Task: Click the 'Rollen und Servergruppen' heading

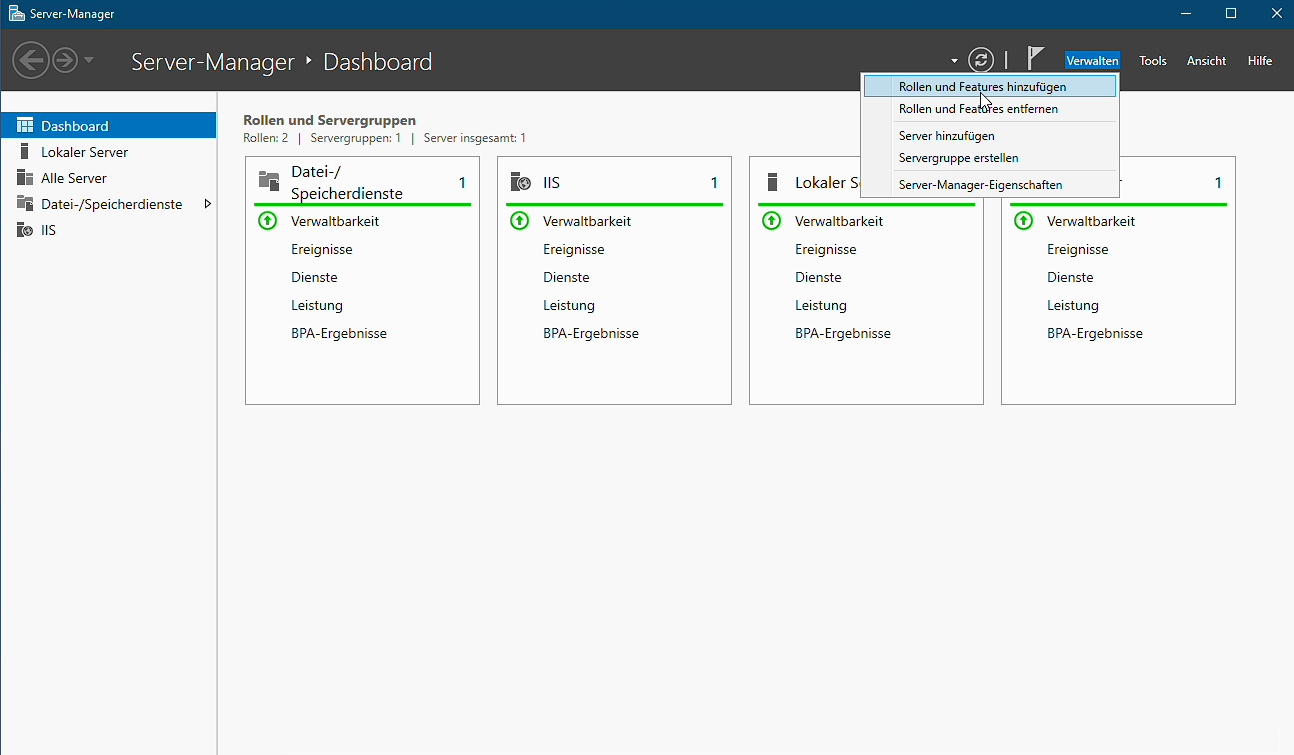Action: pyautogui.click(x=330, y=120)
